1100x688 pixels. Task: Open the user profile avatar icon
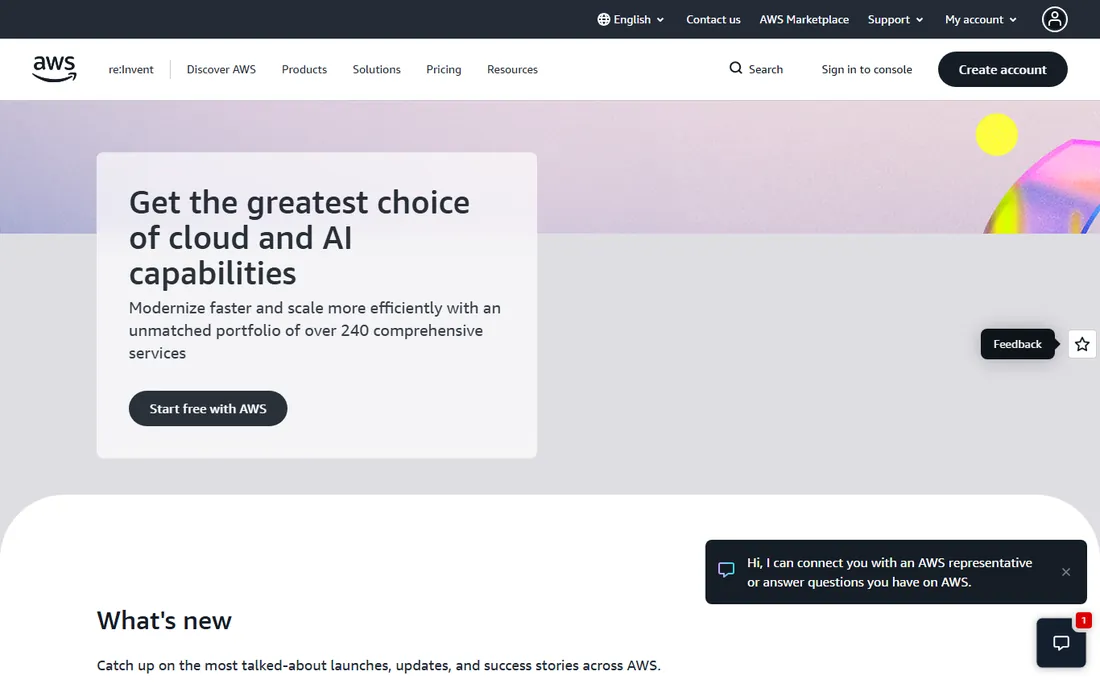click(x=1054, y=20)
